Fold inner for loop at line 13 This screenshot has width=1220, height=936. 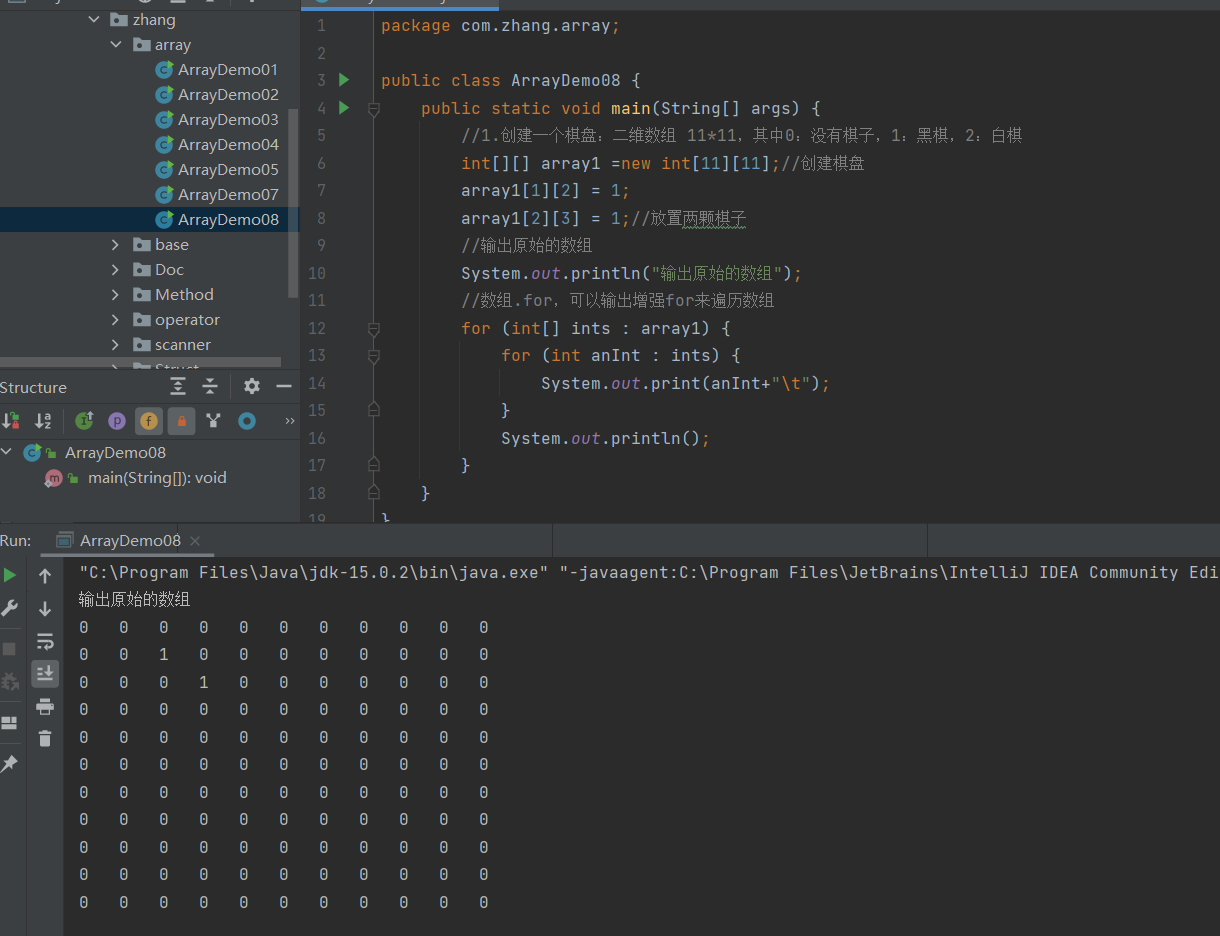pyautogui.click(x=374, y=356)
